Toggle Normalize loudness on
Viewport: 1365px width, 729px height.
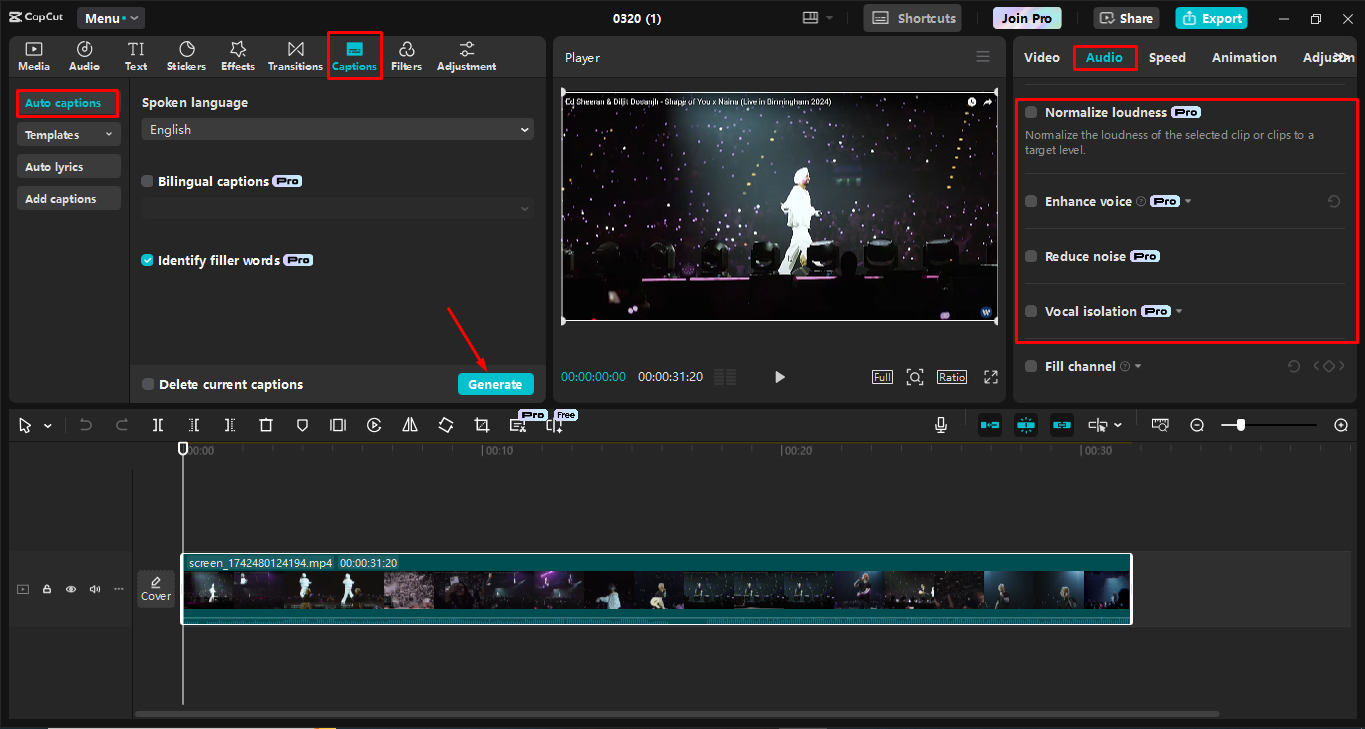1030,112
